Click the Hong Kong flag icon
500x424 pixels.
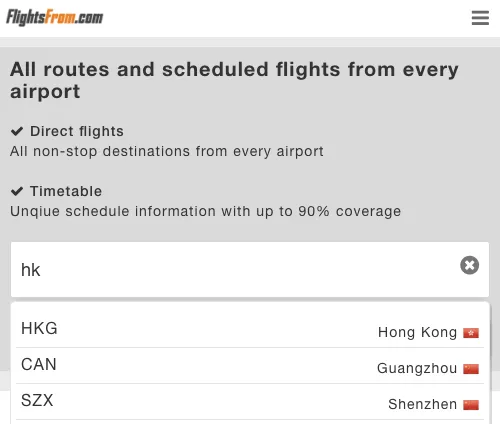point(471,333)
